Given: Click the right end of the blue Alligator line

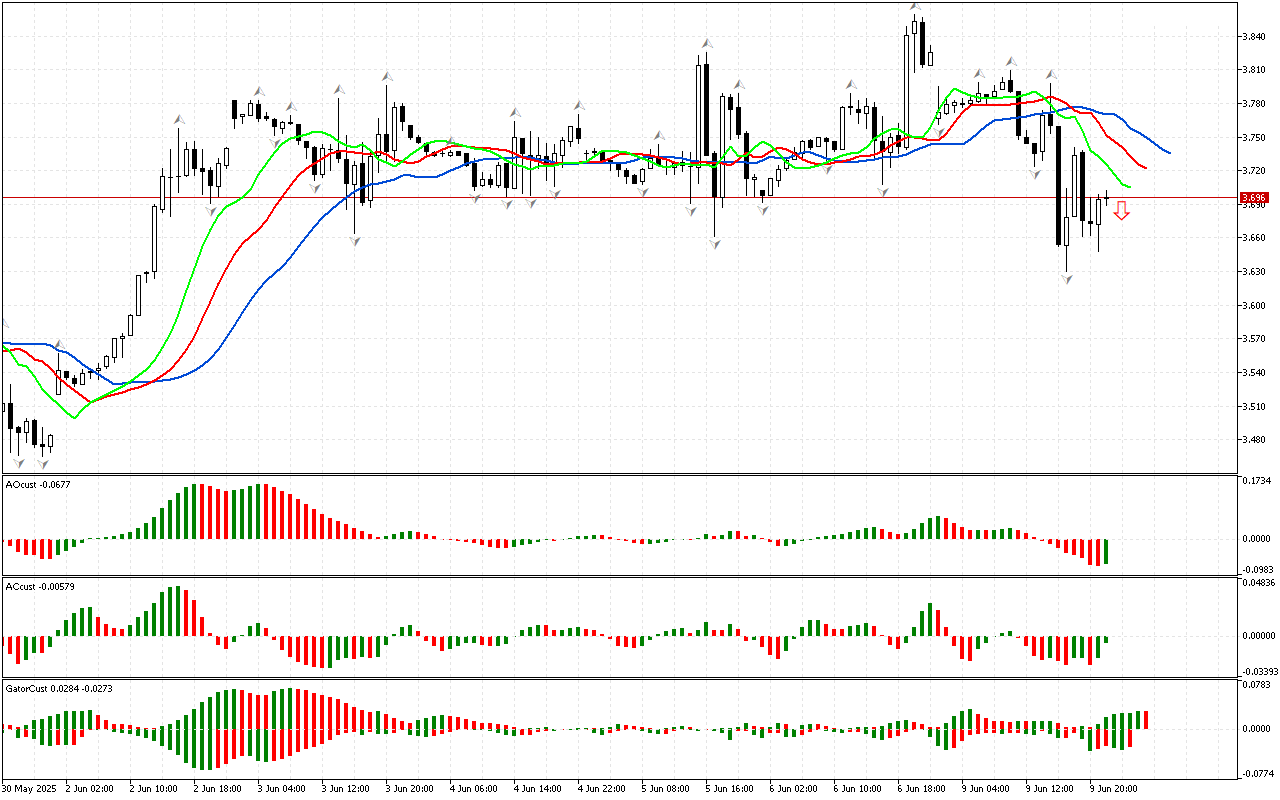Looking at the screenshot, I should (x=1169, y=152).
